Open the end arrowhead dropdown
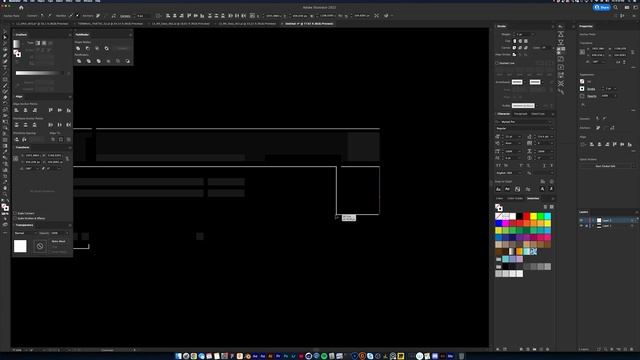This screenshot has width=640, height=360. (x=537, y=82)
